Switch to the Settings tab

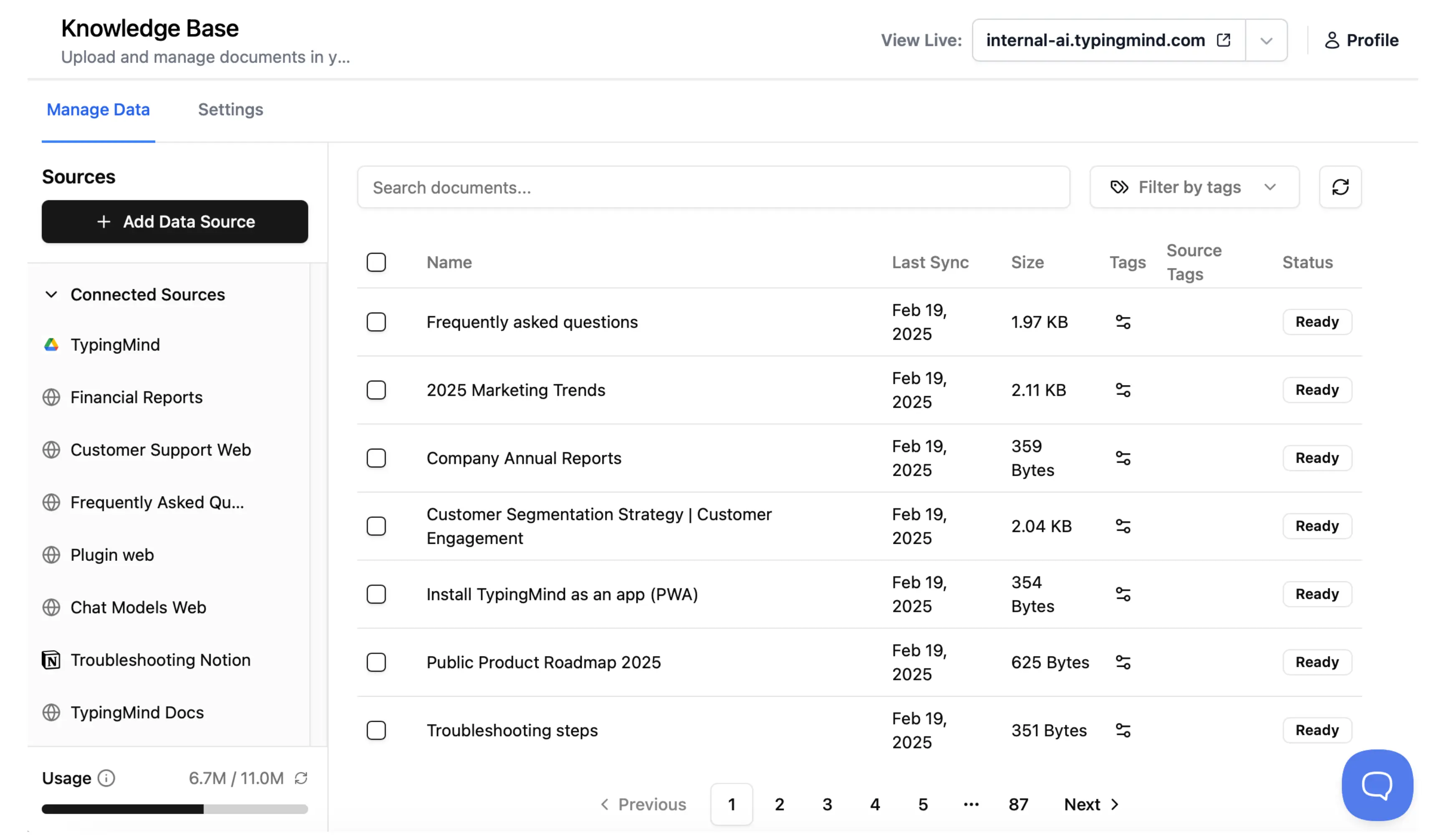[x=231, y=110]
